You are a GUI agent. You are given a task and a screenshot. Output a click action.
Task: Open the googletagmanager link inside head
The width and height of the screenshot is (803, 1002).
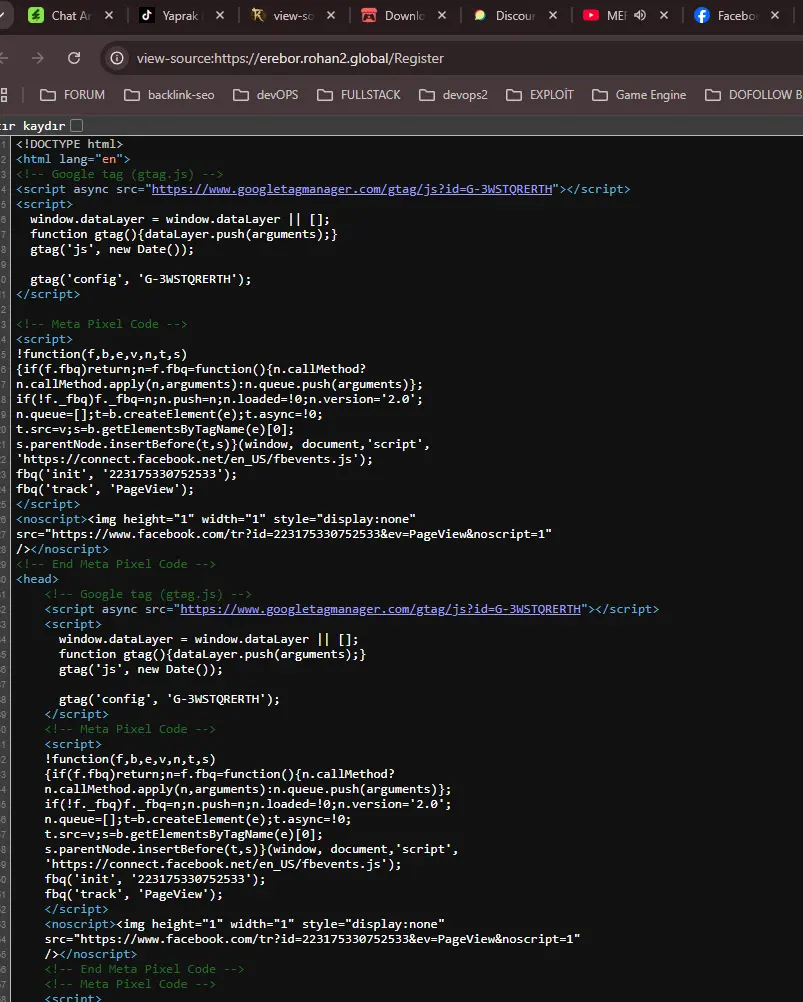coord(379,609)
